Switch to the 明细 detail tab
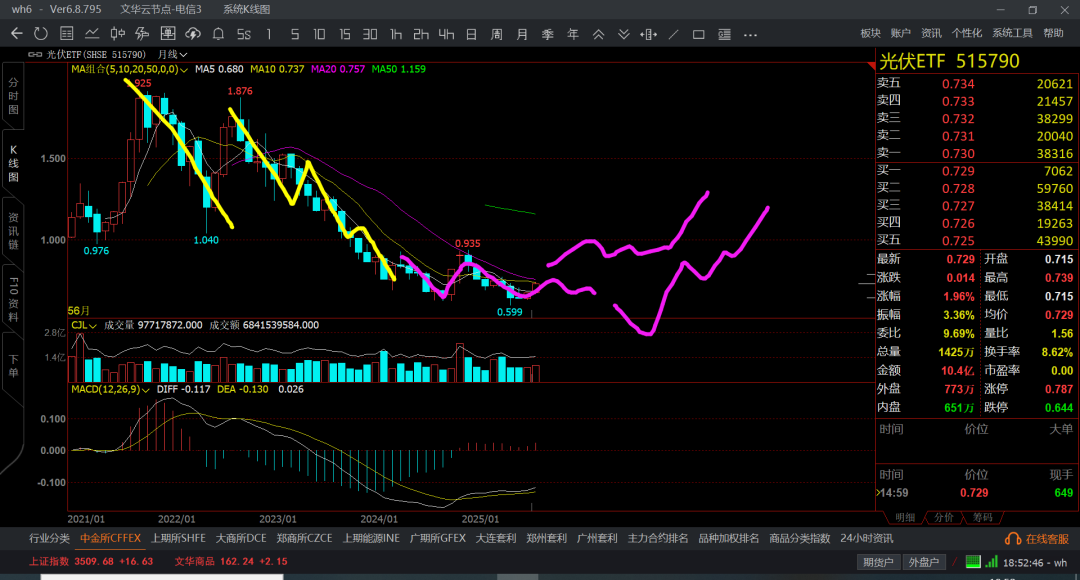 (905, 517)
